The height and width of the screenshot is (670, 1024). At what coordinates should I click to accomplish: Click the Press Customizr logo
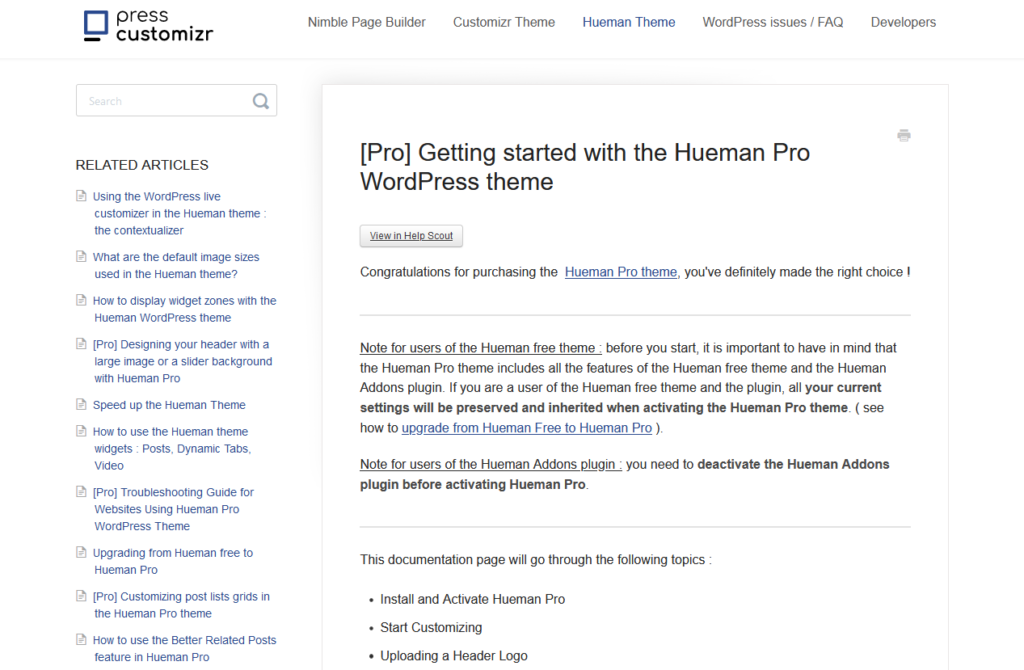coord(148,26)
